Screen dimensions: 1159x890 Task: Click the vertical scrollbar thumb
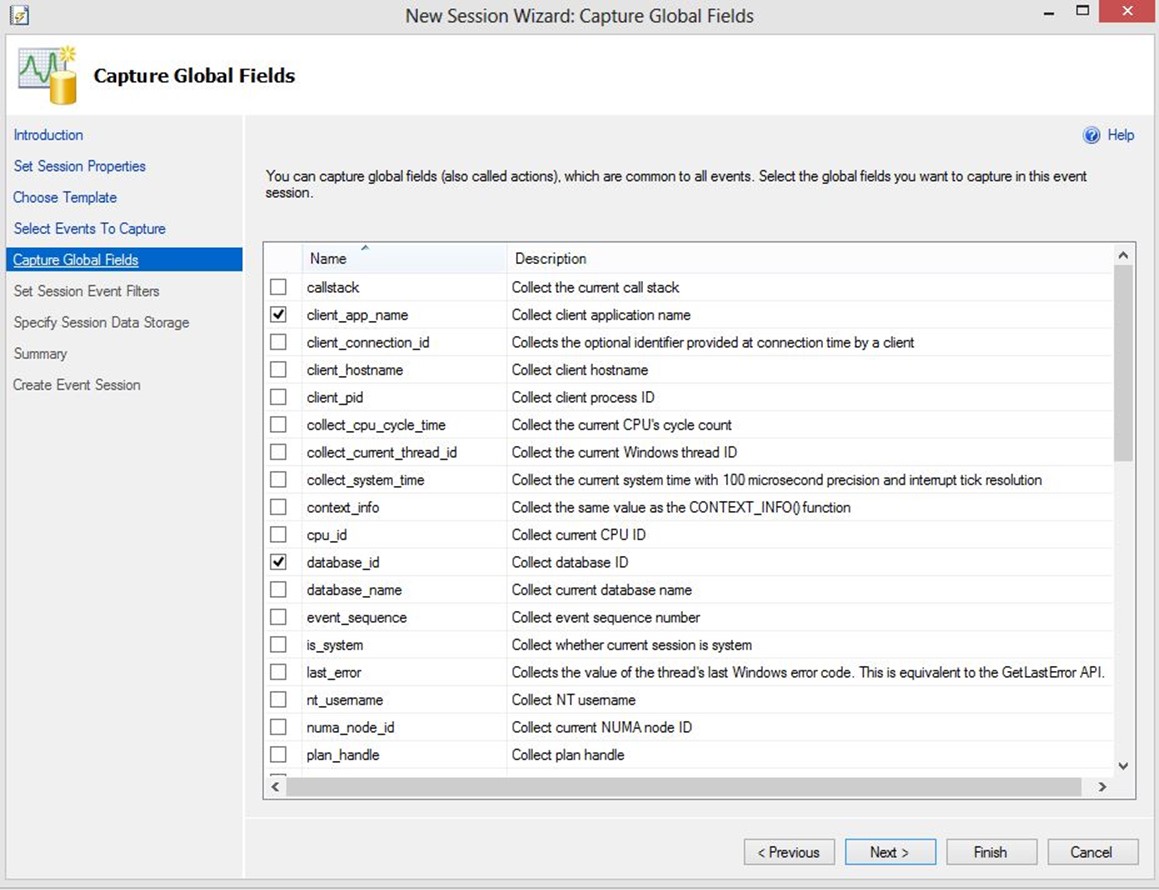click(1124, 363)
